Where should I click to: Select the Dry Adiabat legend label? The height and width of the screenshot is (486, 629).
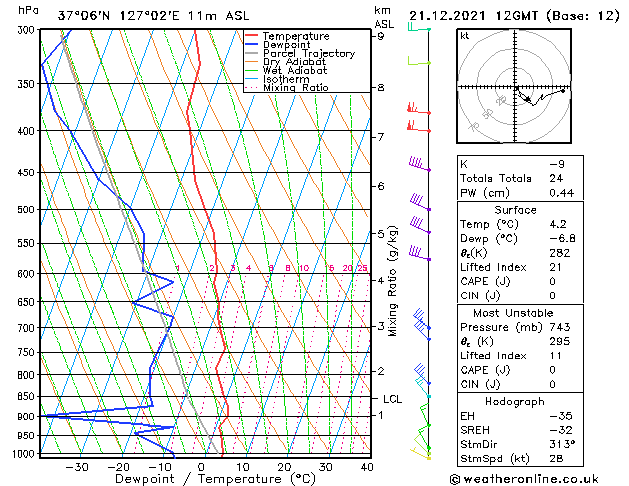click(x=294, y=62)
